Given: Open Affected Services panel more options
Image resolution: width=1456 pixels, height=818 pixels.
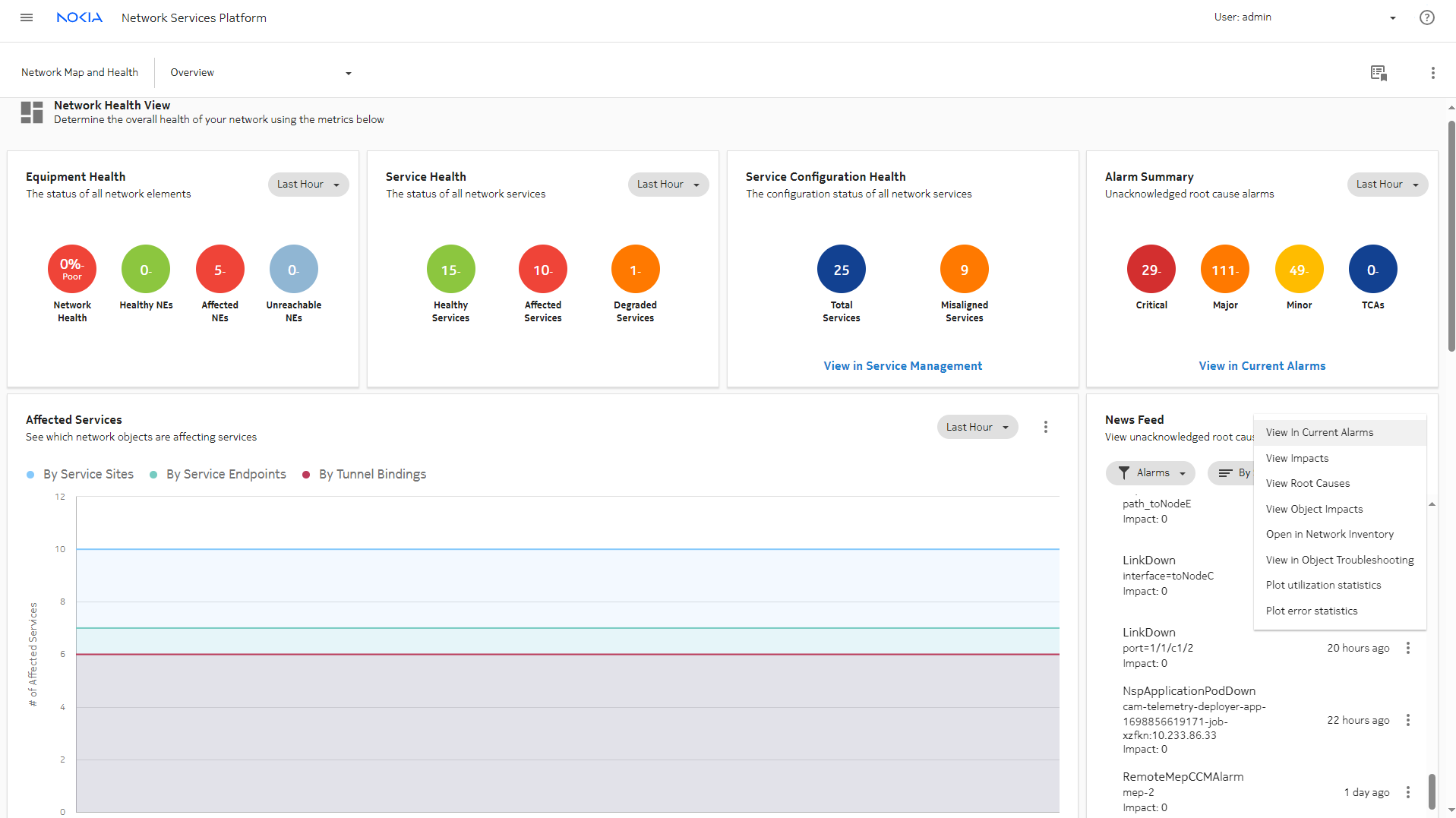Looking at the screenshot, I should [1045, 427].
